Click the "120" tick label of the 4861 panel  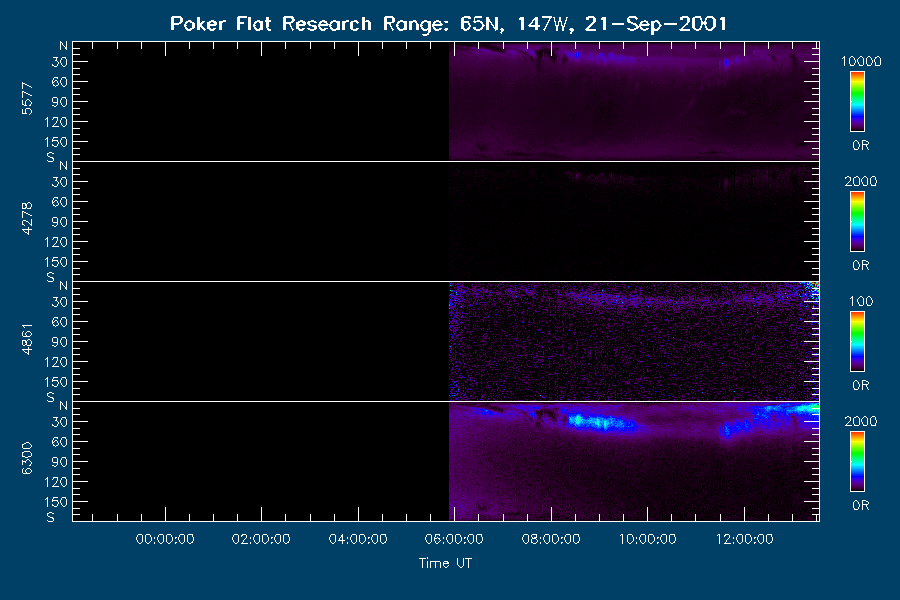coord(56,362)
